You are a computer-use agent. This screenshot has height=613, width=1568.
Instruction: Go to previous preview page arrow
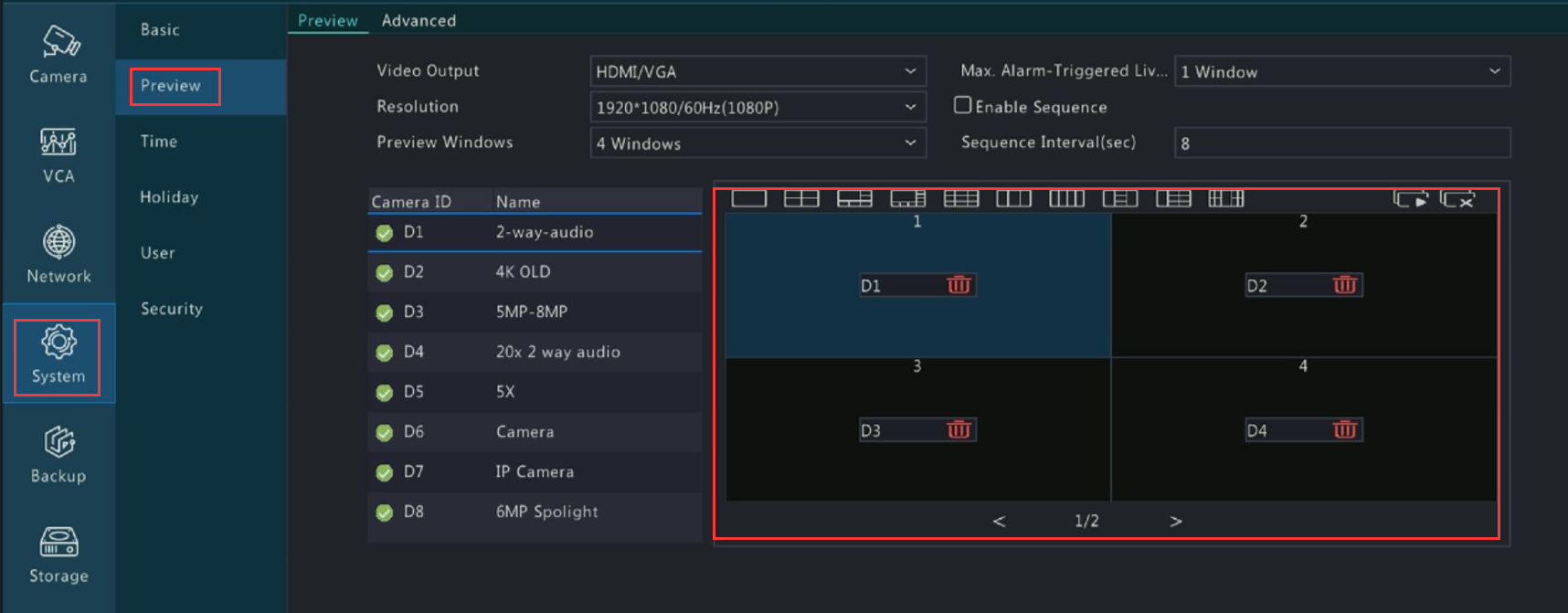pos(999,521)
